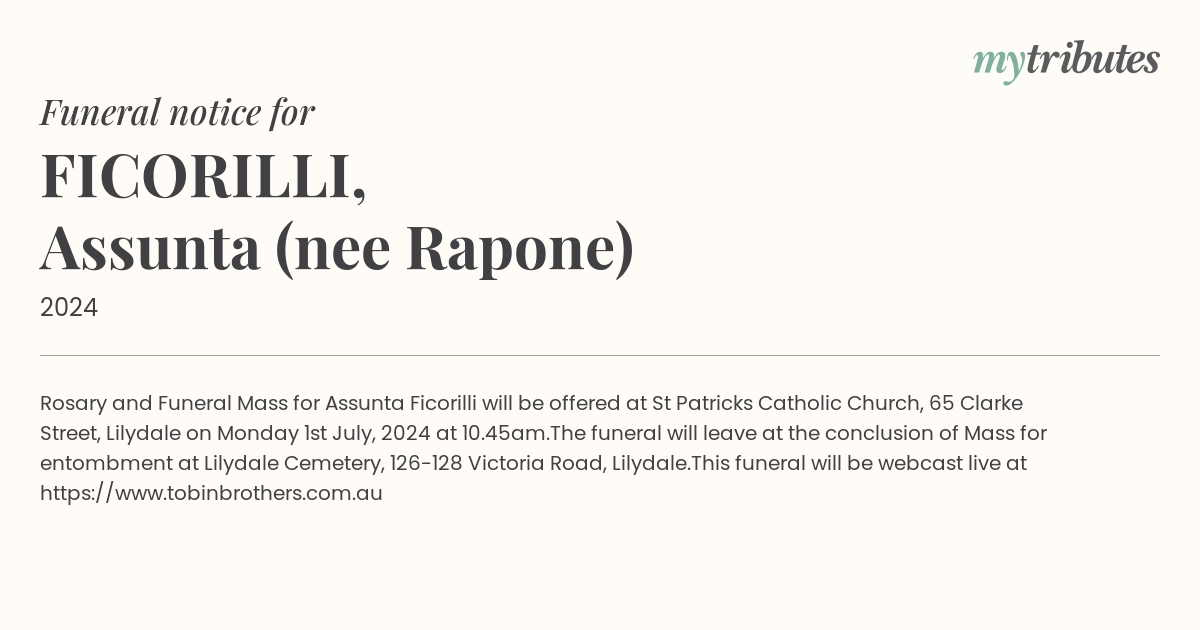Click the mytributes logo

pos(1066,61)
